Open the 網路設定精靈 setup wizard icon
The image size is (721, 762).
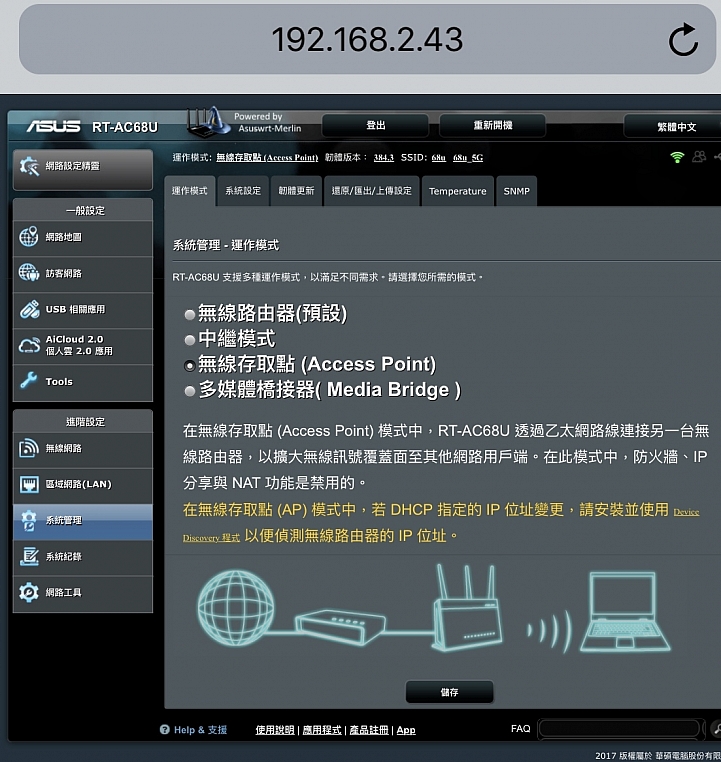click(x=29, y=166)
